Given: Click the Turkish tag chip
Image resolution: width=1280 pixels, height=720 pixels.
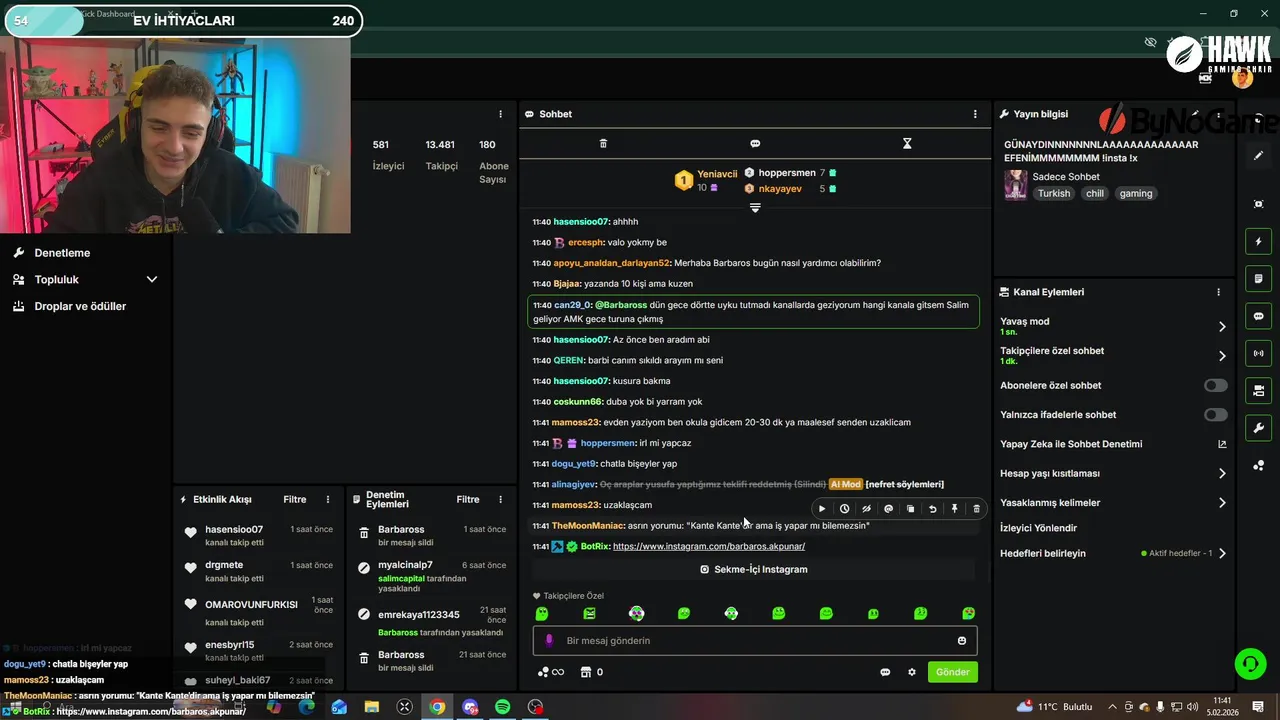Looking at the screenshot, I should click(x=1054, y=194).
